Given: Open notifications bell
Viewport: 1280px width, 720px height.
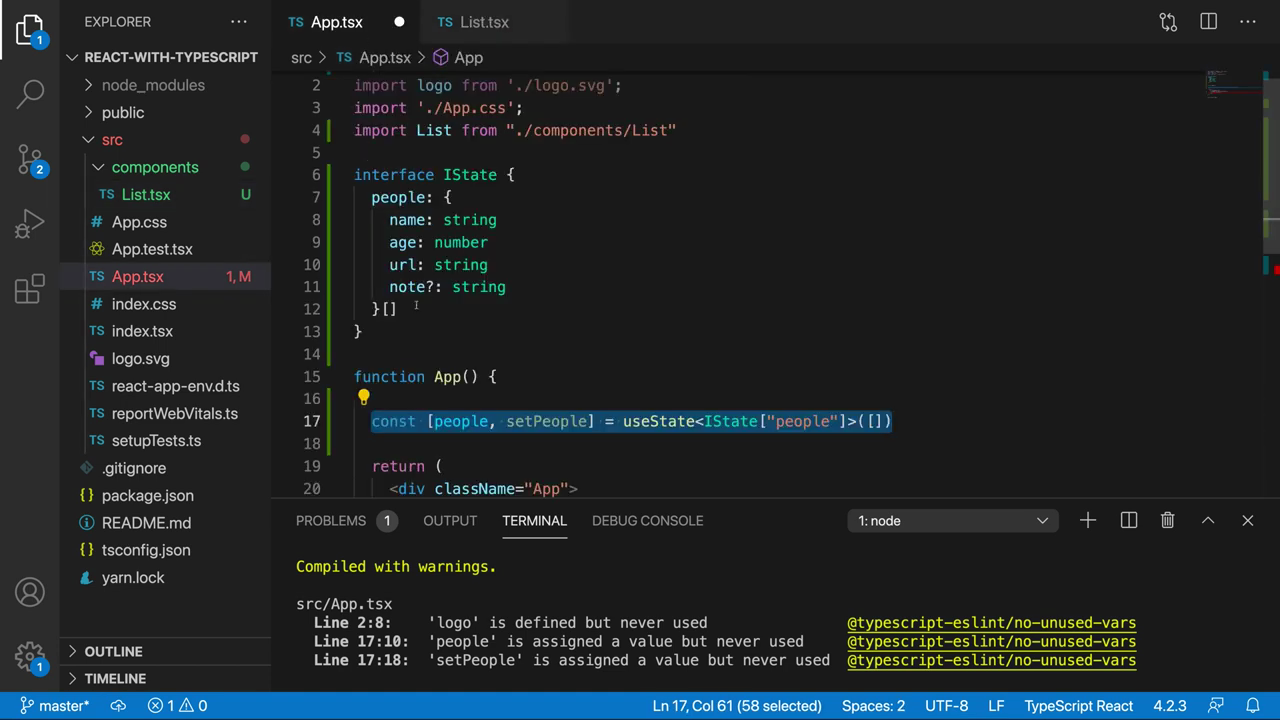Looking at the screenshot, I should 1252,706.
